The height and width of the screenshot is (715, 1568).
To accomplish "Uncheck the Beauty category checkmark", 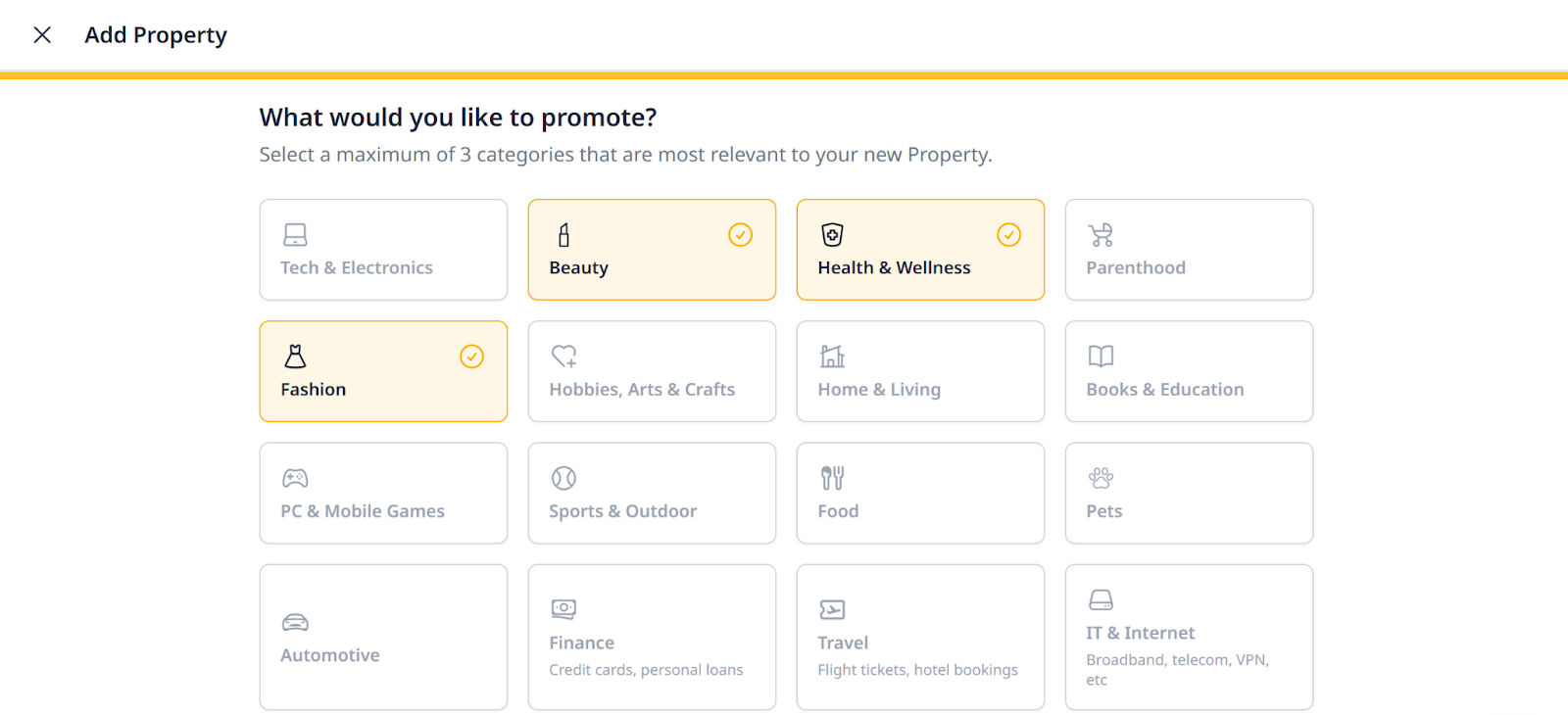I will click(740, 235).
